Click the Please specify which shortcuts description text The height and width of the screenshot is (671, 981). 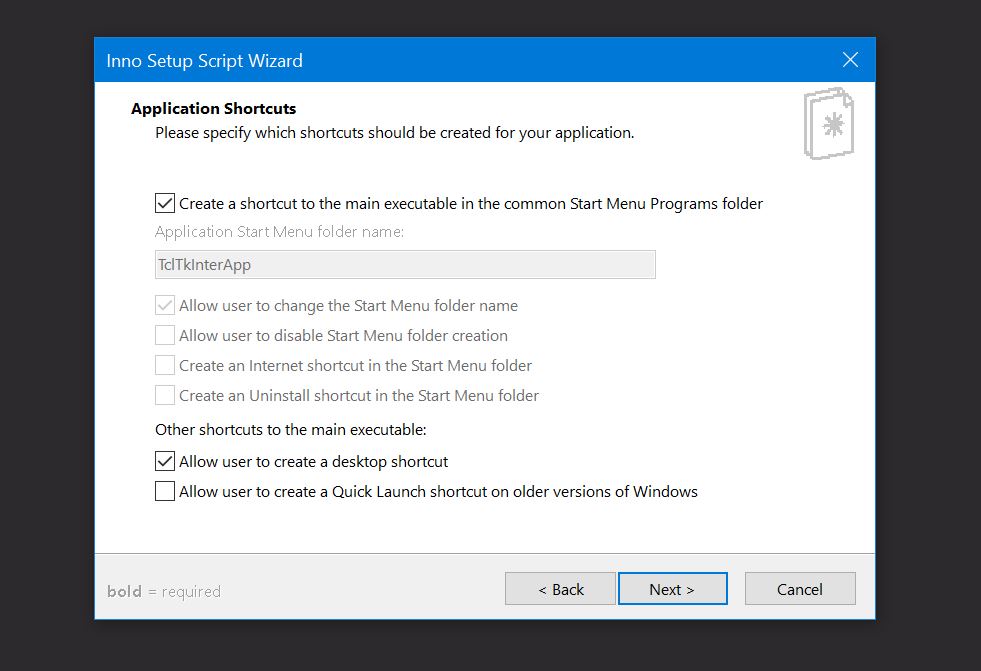tap(394, 132)
